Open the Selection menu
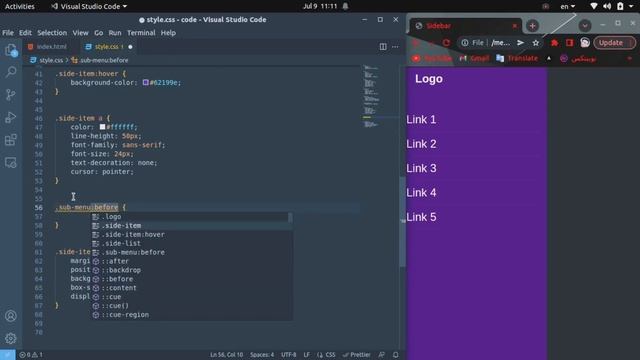 pos(52,33)
